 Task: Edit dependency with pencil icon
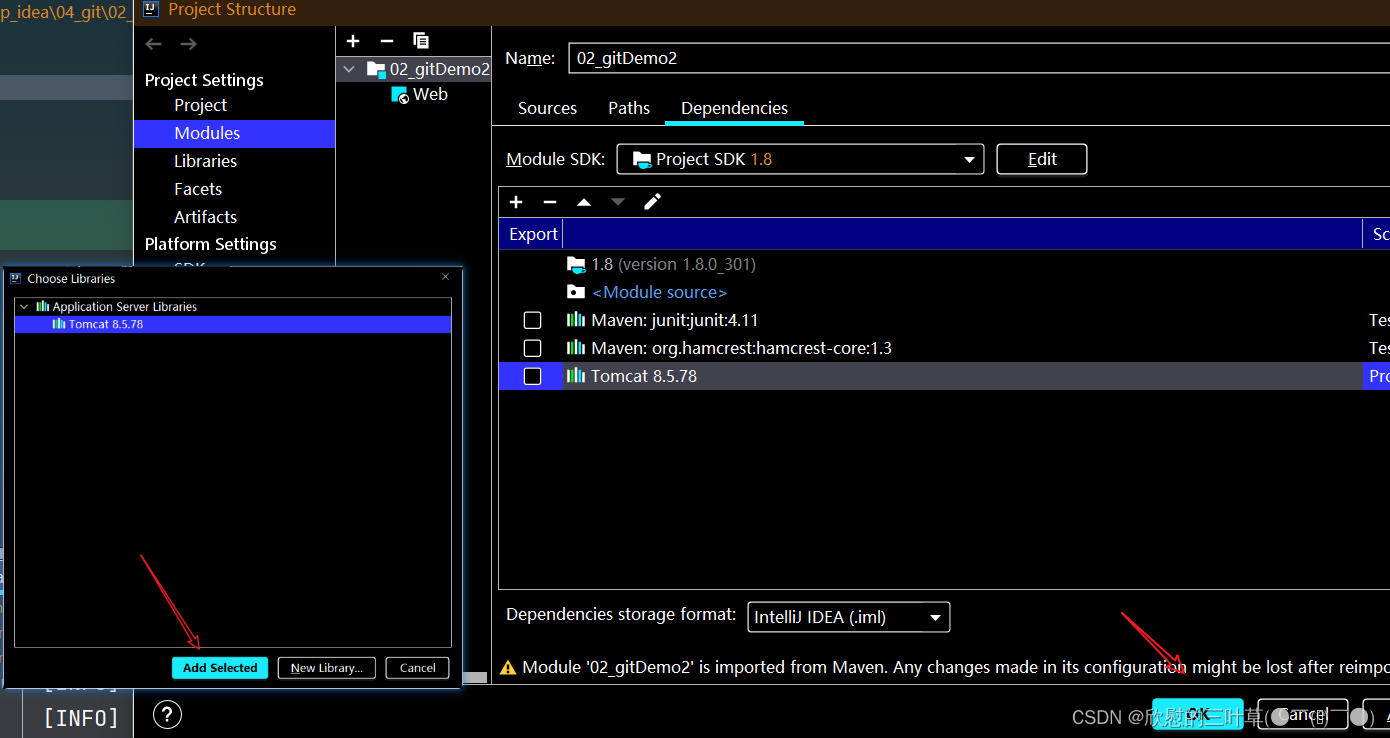652,202
